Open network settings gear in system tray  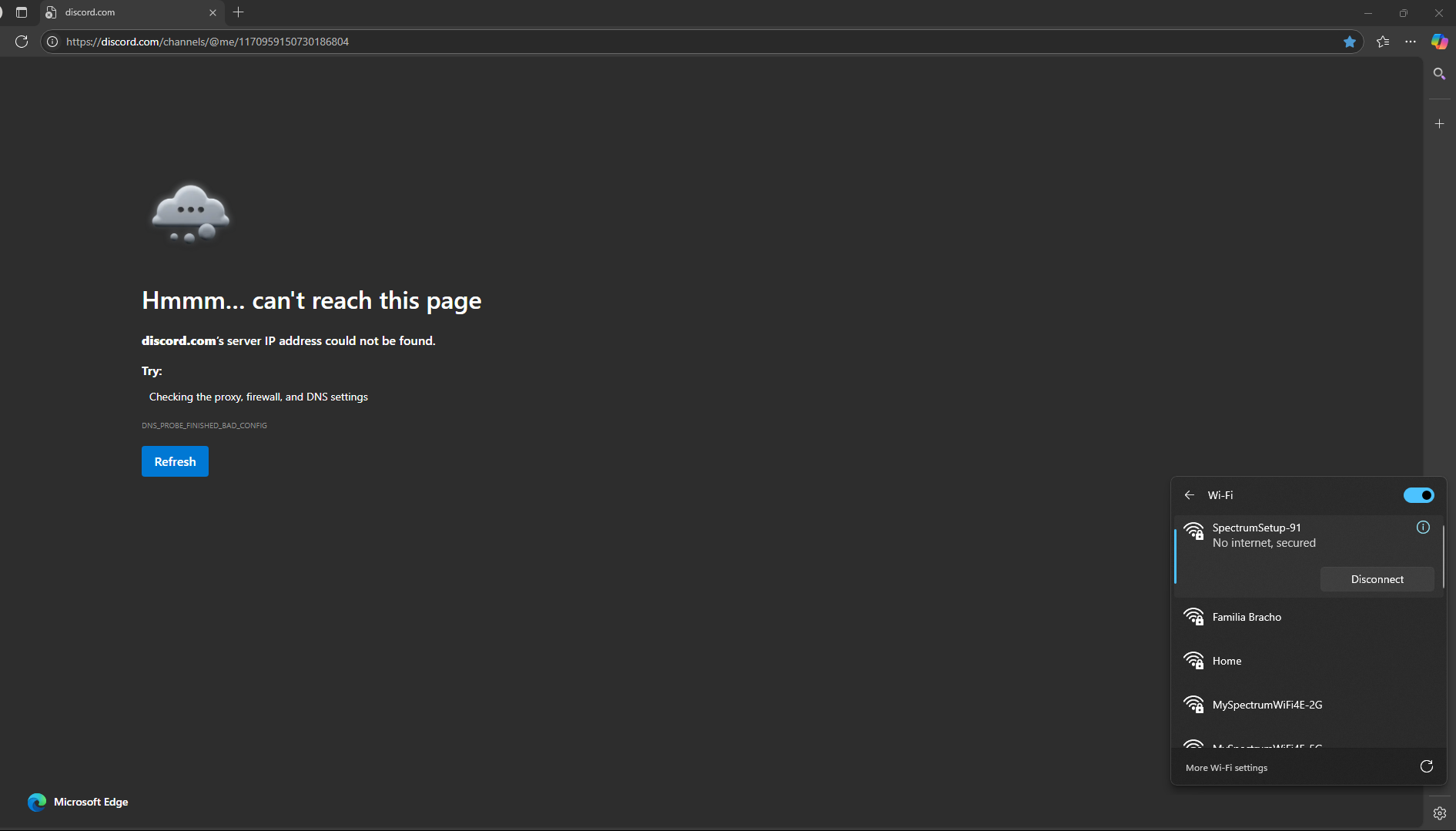pos(1439,813)
